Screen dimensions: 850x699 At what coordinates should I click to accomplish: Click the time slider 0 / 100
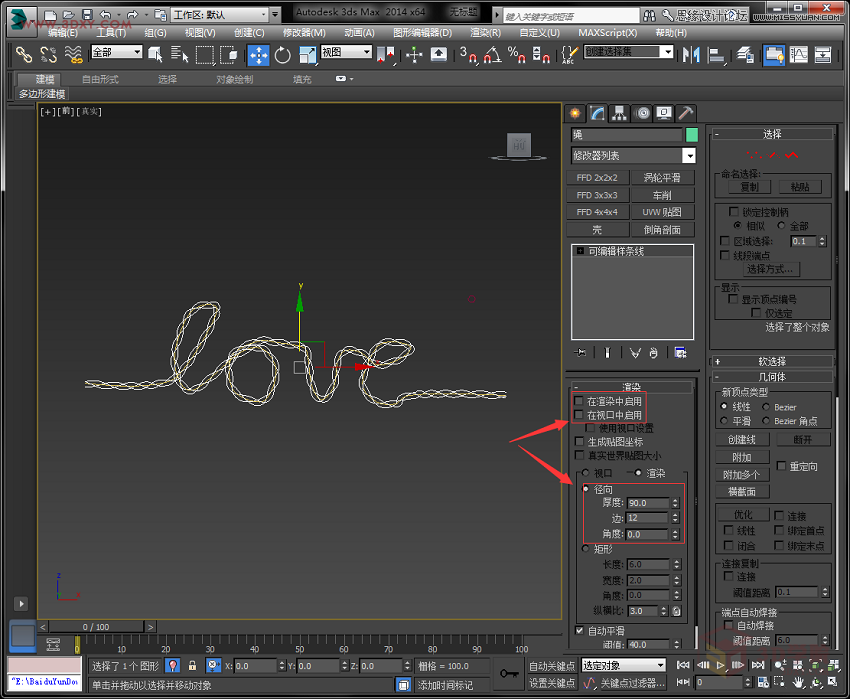(x=96, y=627)
